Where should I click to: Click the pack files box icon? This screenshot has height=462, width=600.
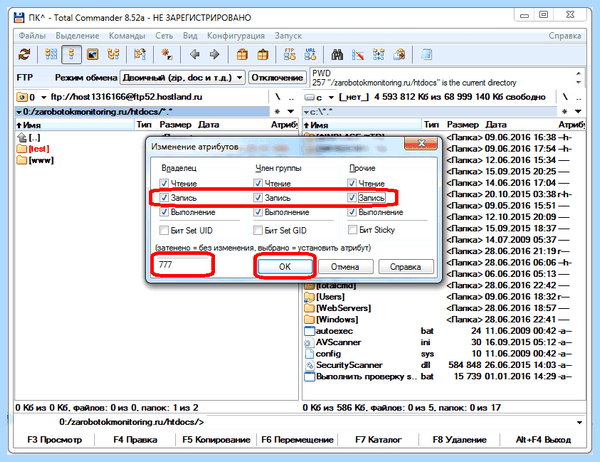point(242,55)
